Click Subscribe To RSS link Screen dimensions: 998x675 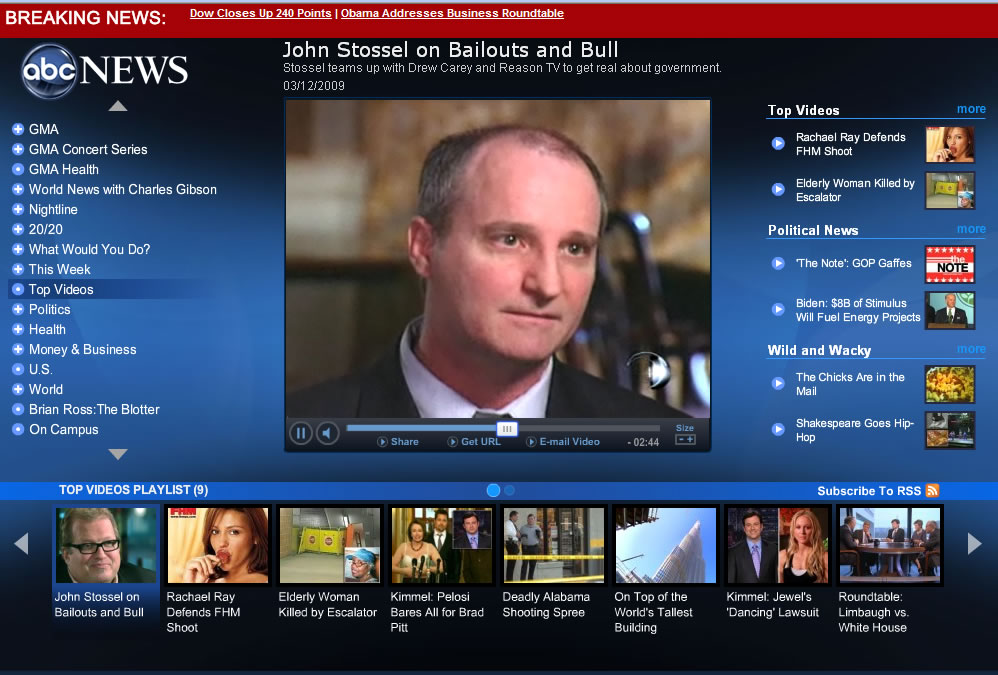[x=869, y=491]
